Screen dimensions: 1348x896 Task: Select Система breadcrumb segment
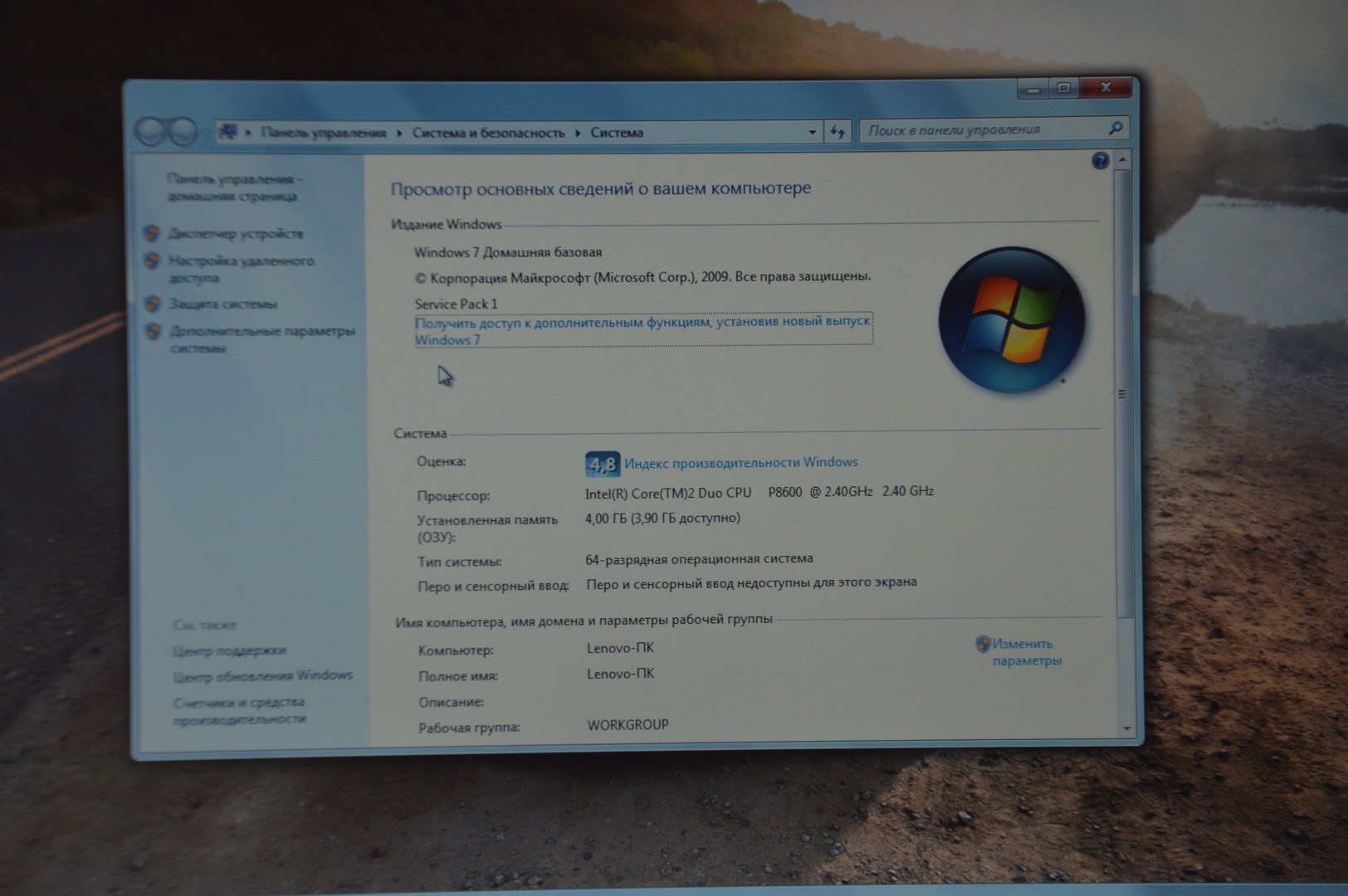pyautogui.click(x=617, y=133)
